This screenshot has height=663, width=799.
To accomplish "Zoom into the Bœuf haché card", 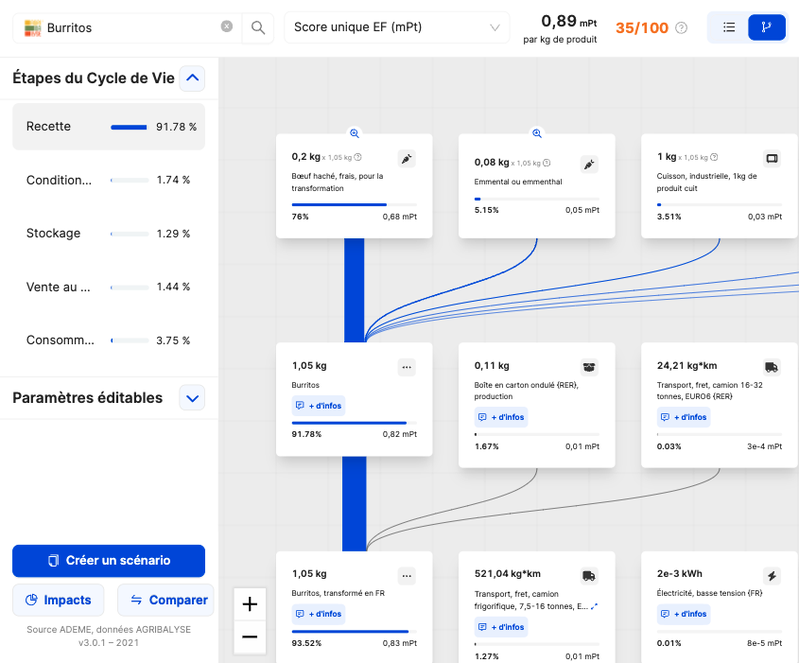I will (x=354, y=133).
